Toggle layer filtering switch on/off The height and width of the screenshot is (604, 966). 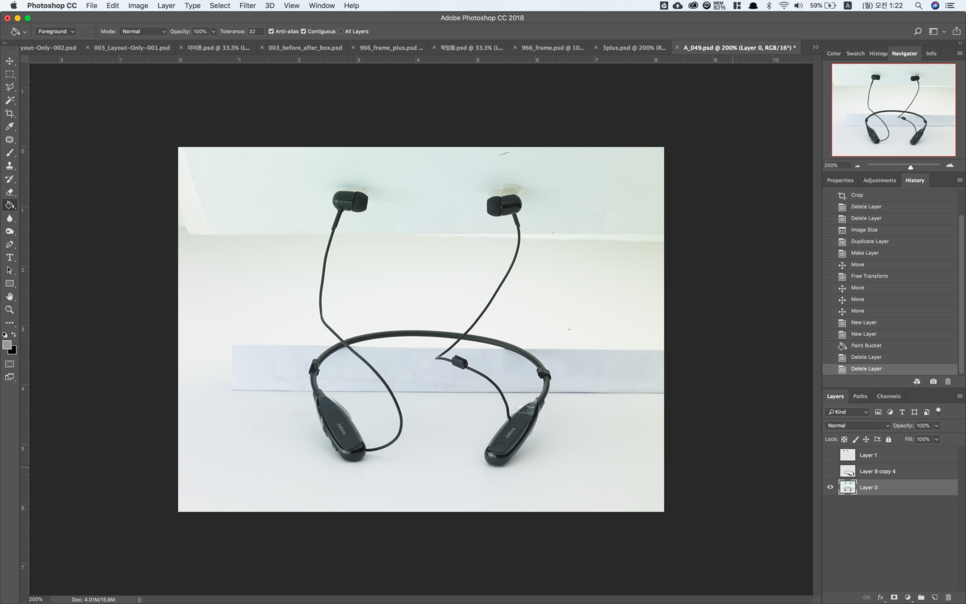(938, 410)
